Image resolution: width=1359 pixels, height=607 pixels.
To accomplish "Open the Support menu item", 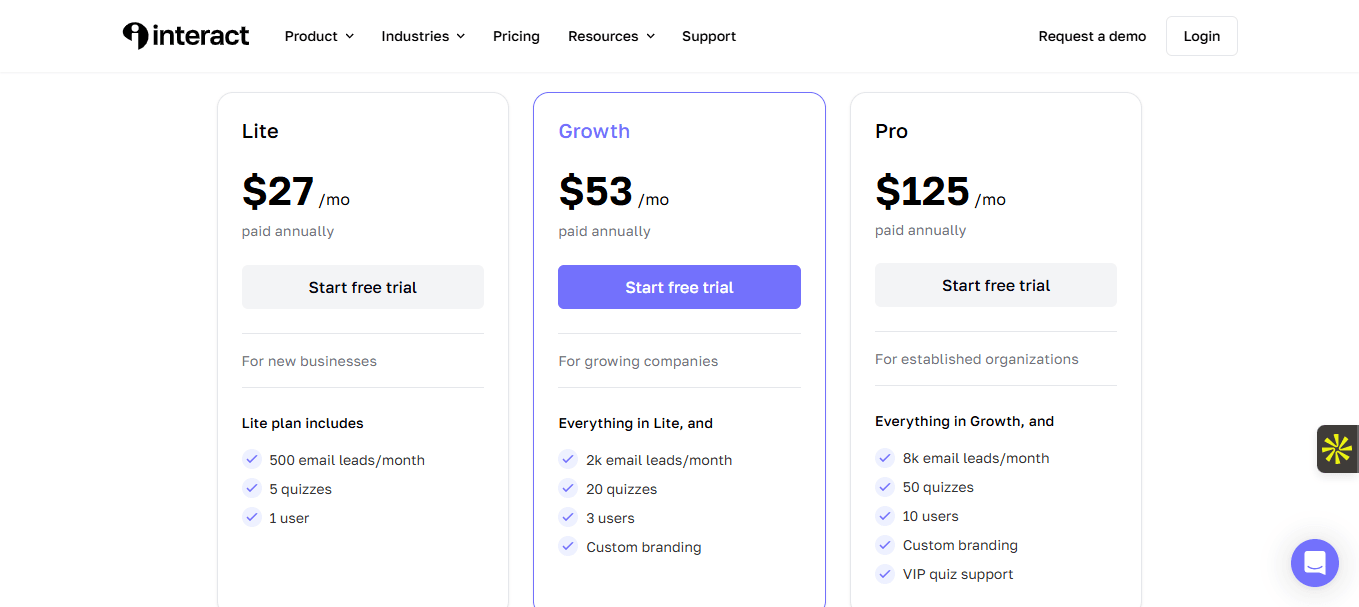I will click(x=709, y=36).
